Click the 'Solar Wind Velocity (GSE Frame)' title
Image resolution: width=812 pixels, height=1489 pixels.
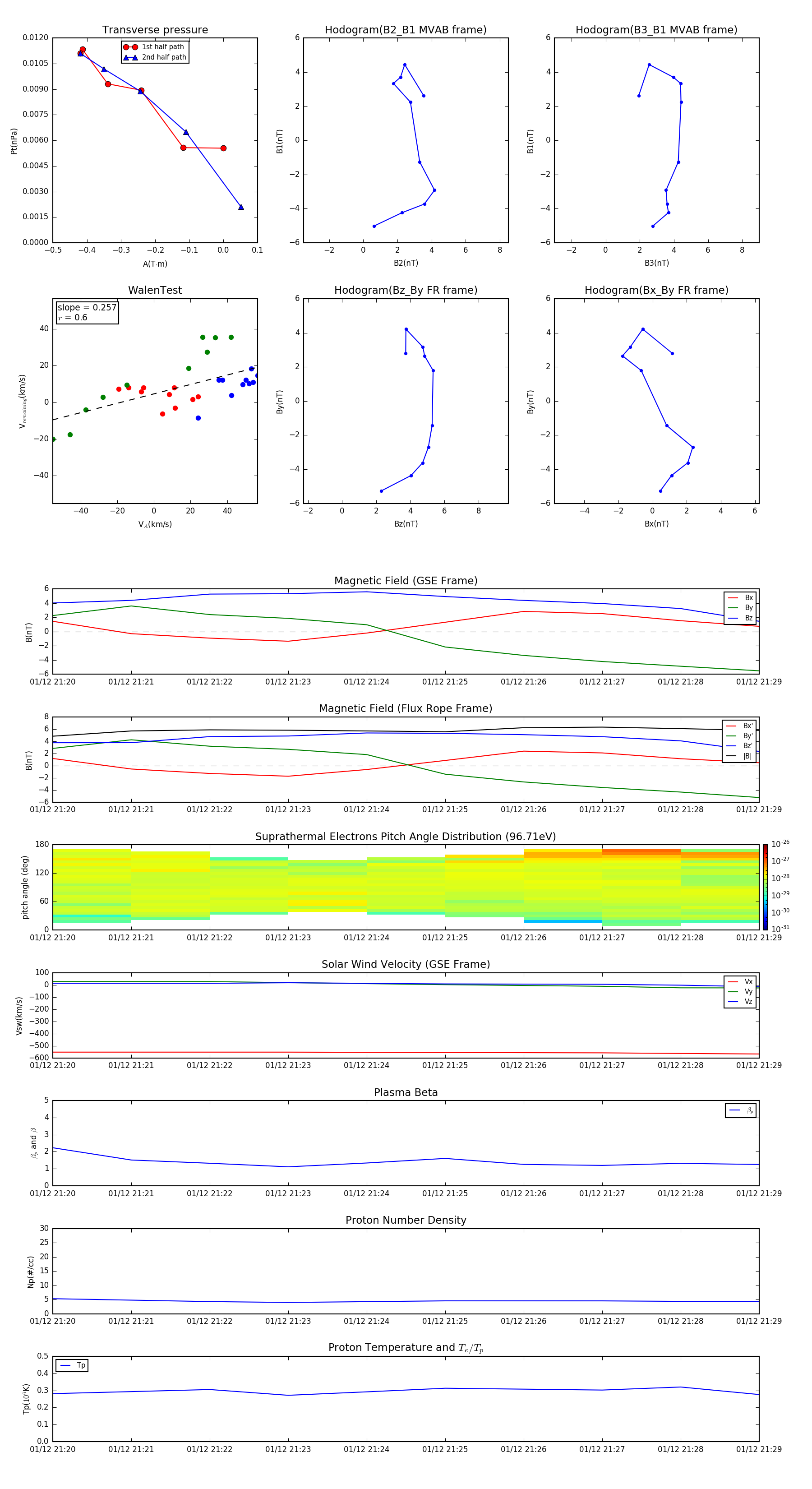[406, 964]
